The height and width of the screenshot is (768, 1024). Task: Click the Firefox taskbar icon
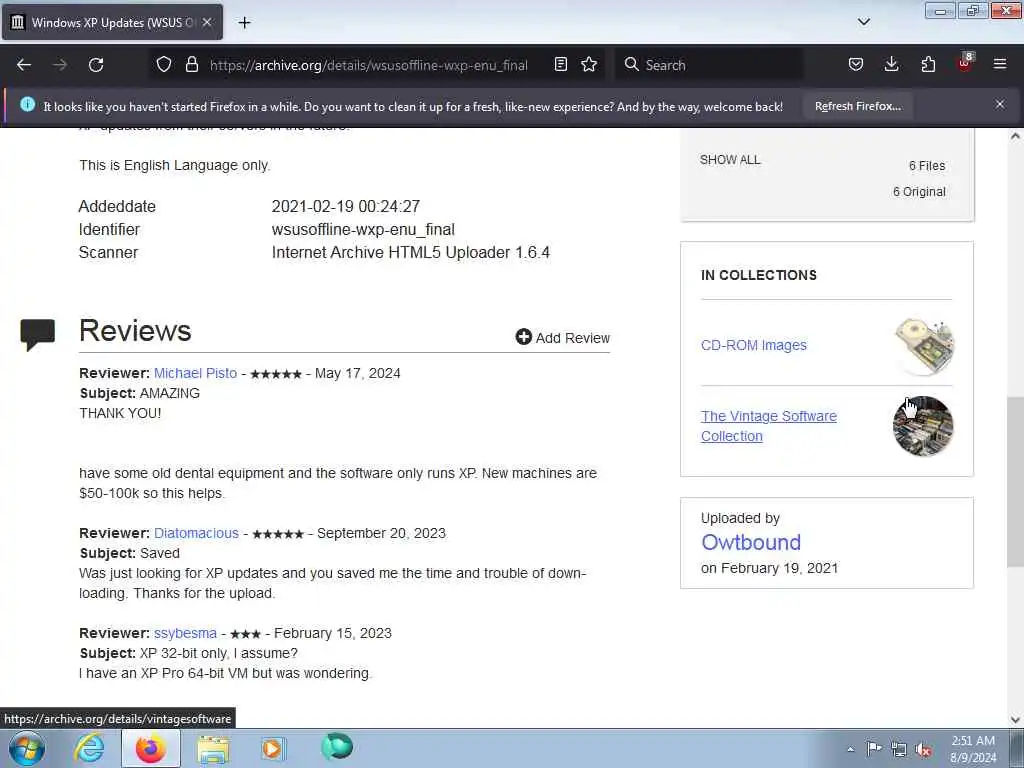click(x=151, y=748)
